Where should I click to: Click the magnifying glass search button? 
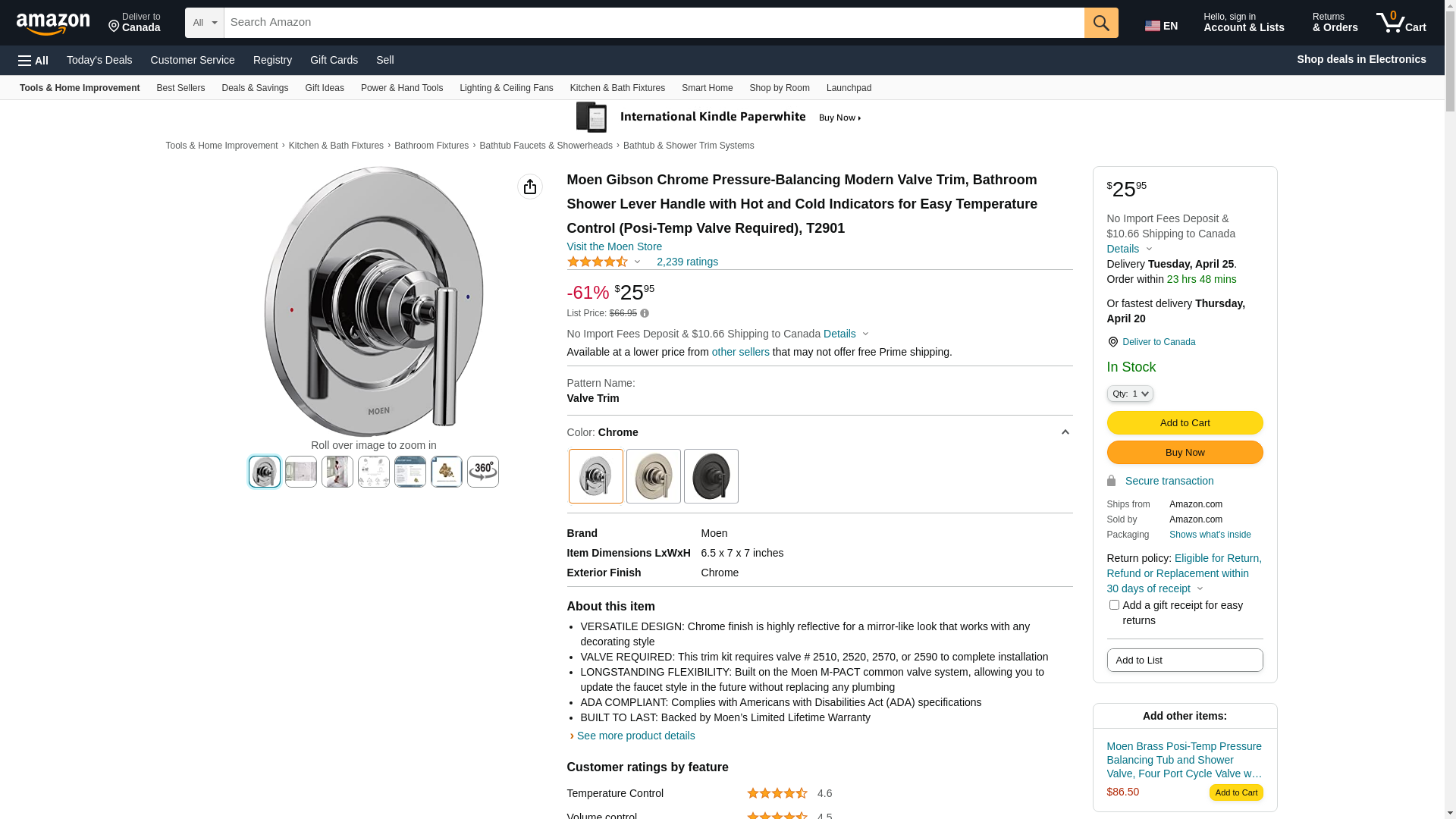pos(1101,23)
